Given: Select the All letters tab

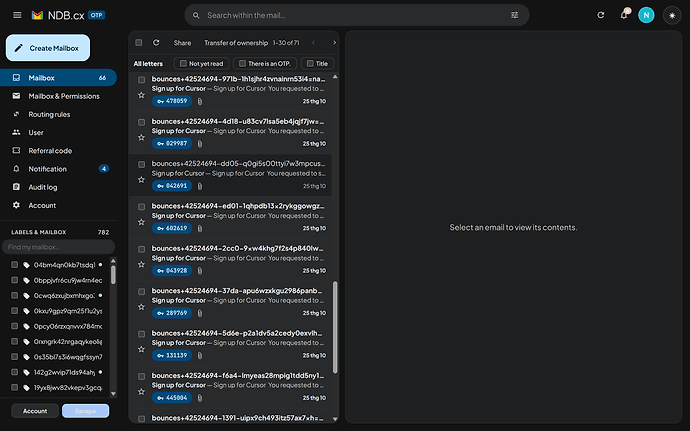Looking at the screenshot, I should point(148,64).
